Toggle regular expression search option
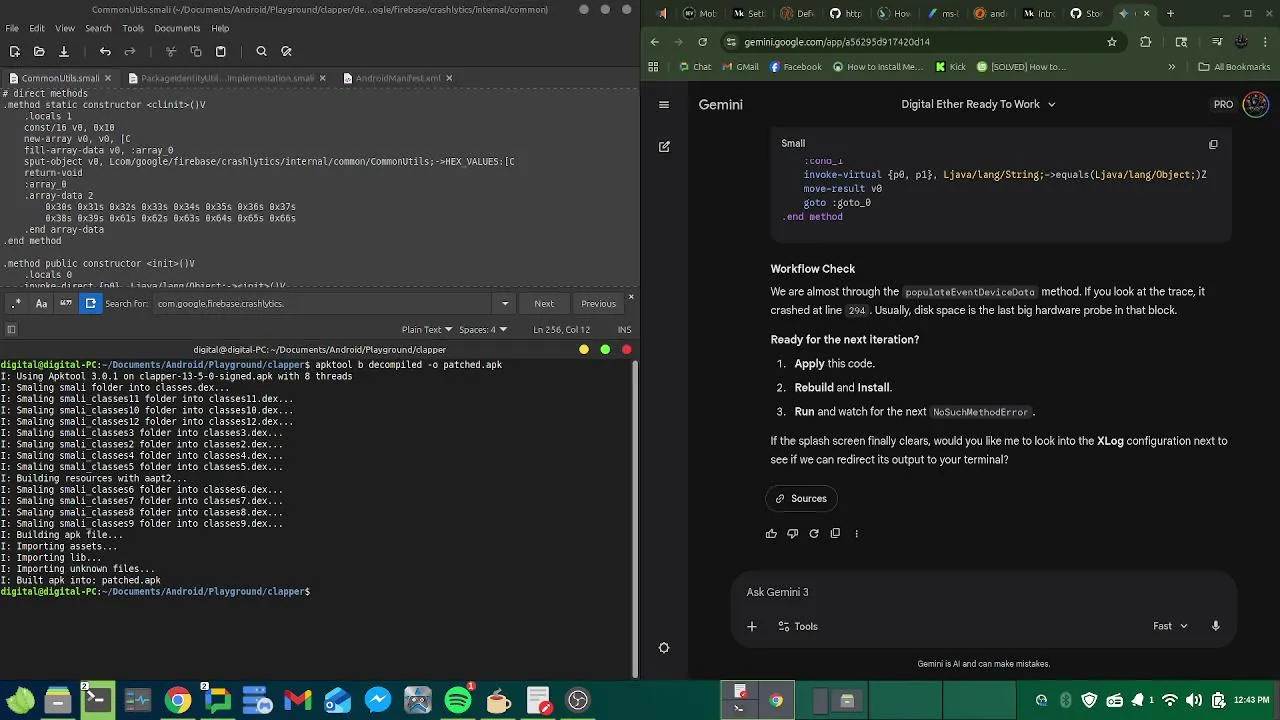Screen dimensions: 1280x720 coord(16,303)
